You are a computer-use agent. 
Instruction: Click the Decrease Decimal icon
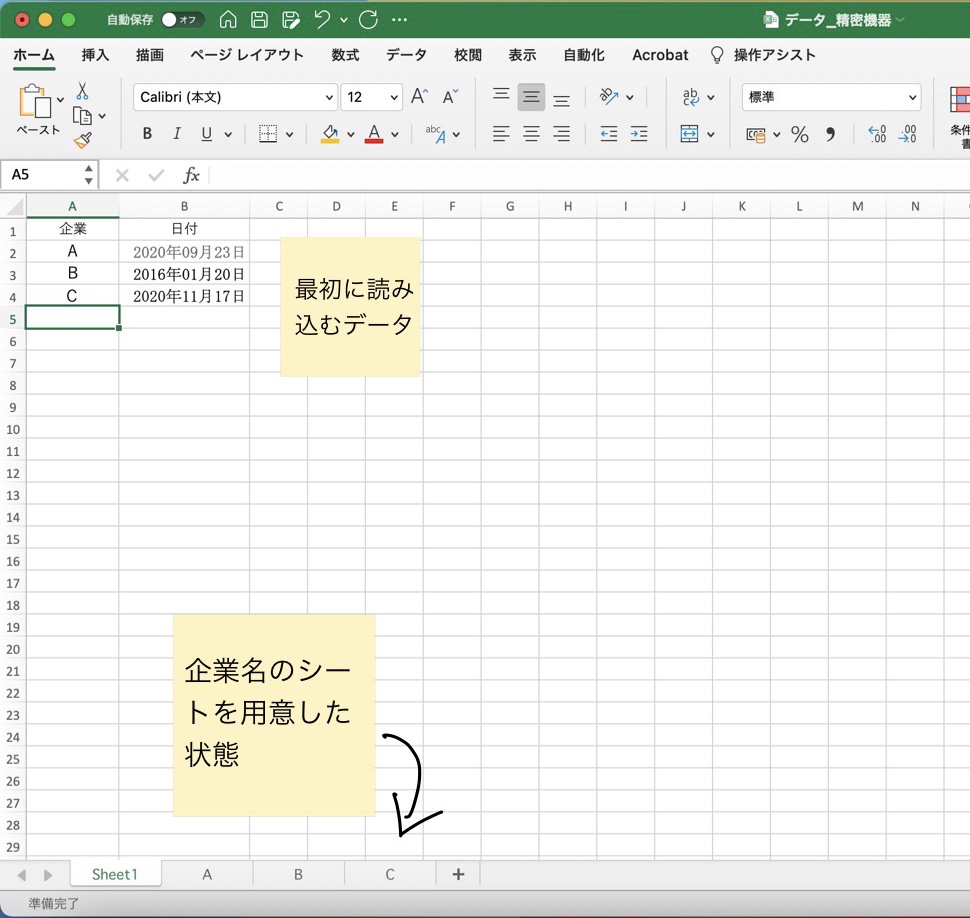pos(908,134)
